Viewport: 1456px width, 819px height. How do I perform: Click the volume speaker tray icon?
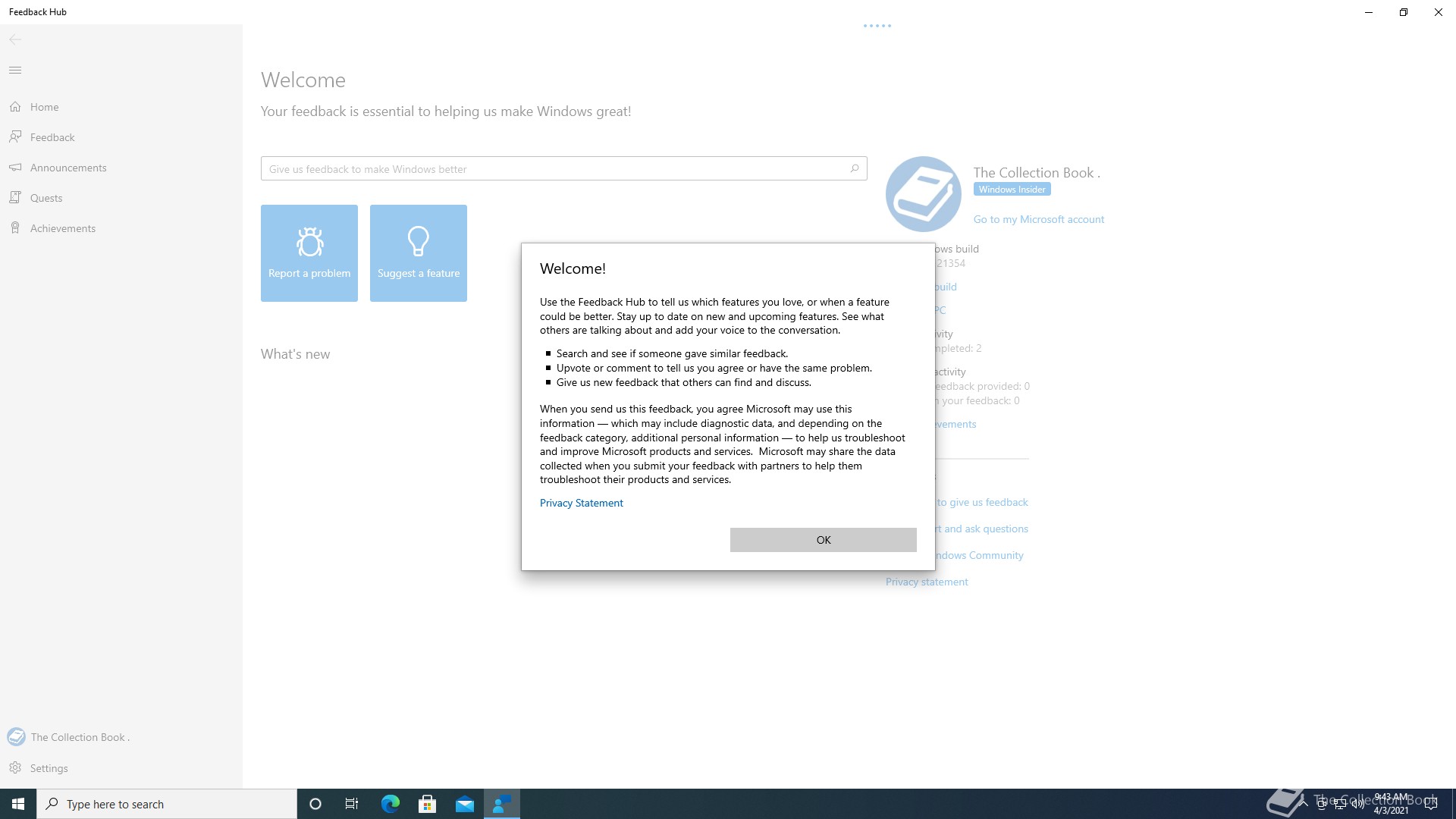point(1357,804)
